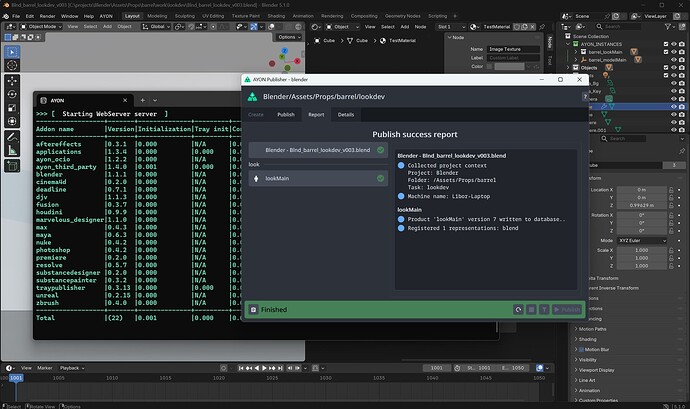Select the Annotate pencil tool
Screen dimensions: 690x409
point(12,137)
